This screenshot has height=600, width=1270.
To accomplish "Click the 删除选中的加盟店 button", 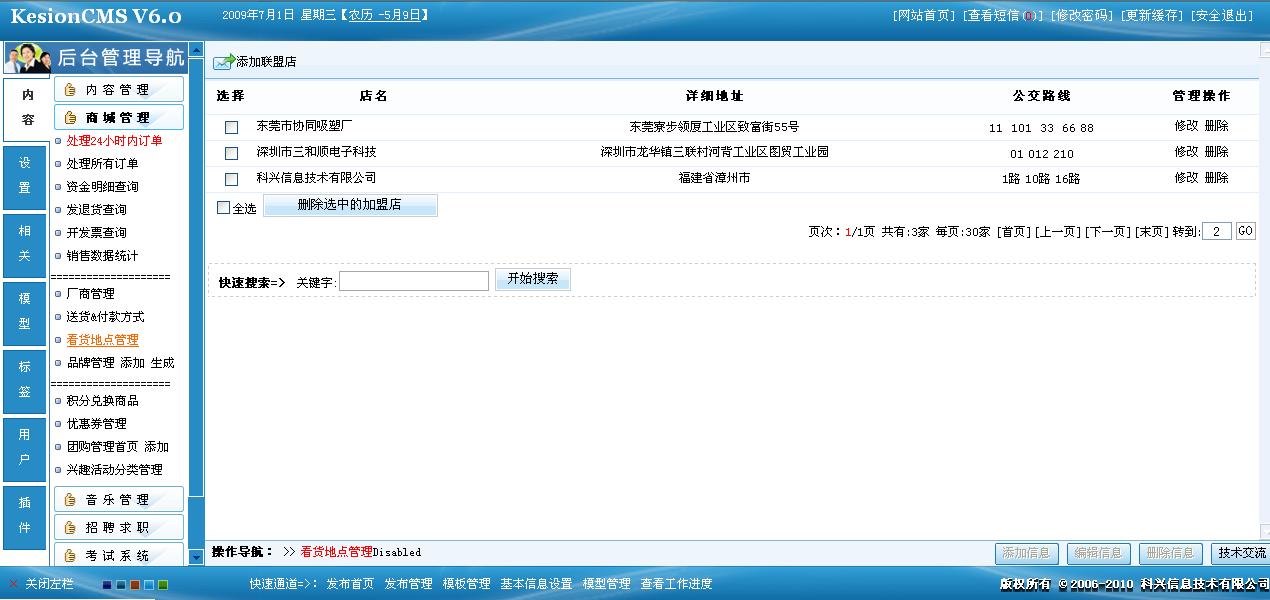I will pos(350,205).
